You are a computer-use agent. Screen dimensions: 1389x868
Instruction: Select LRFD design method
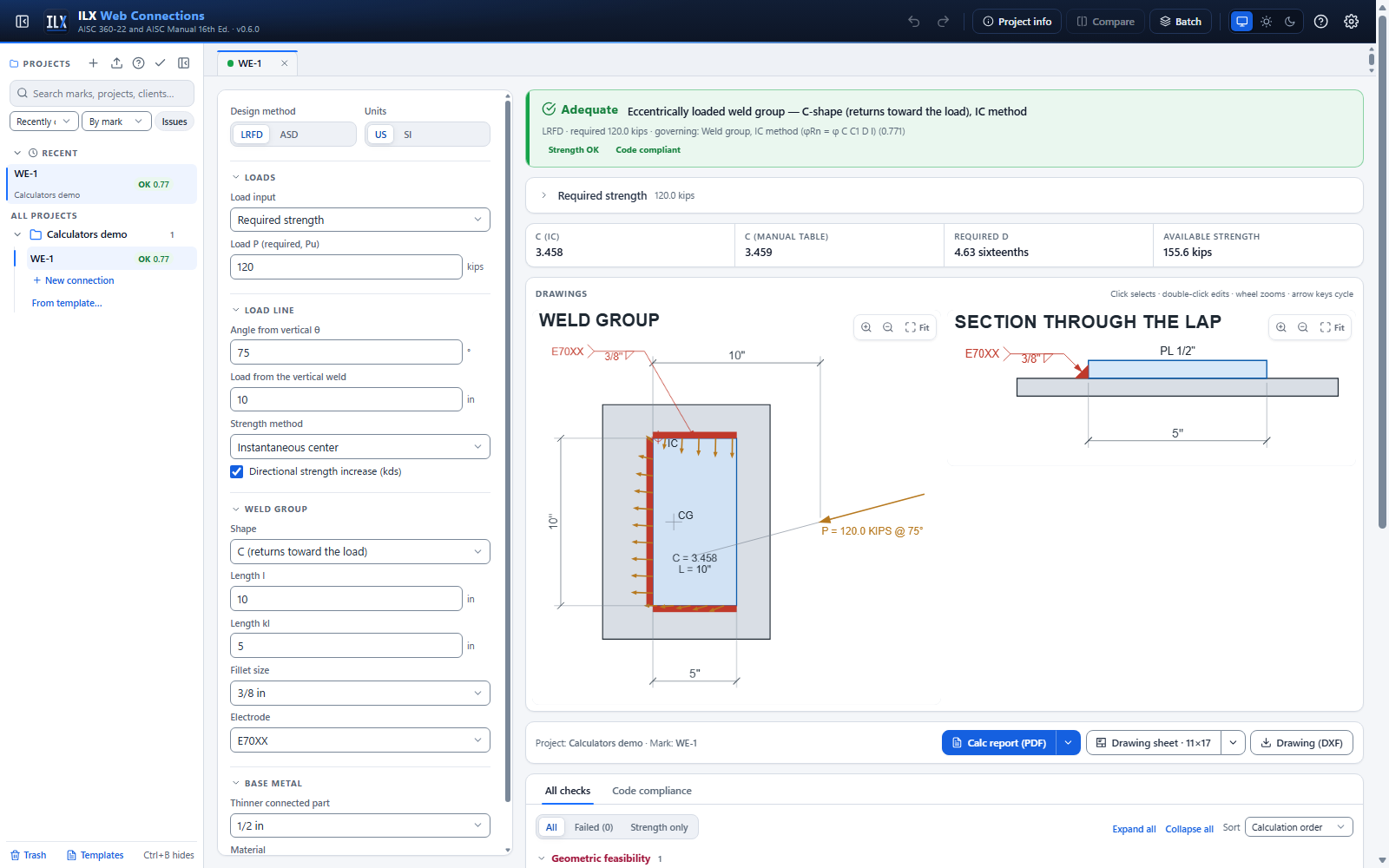(252, 135)
